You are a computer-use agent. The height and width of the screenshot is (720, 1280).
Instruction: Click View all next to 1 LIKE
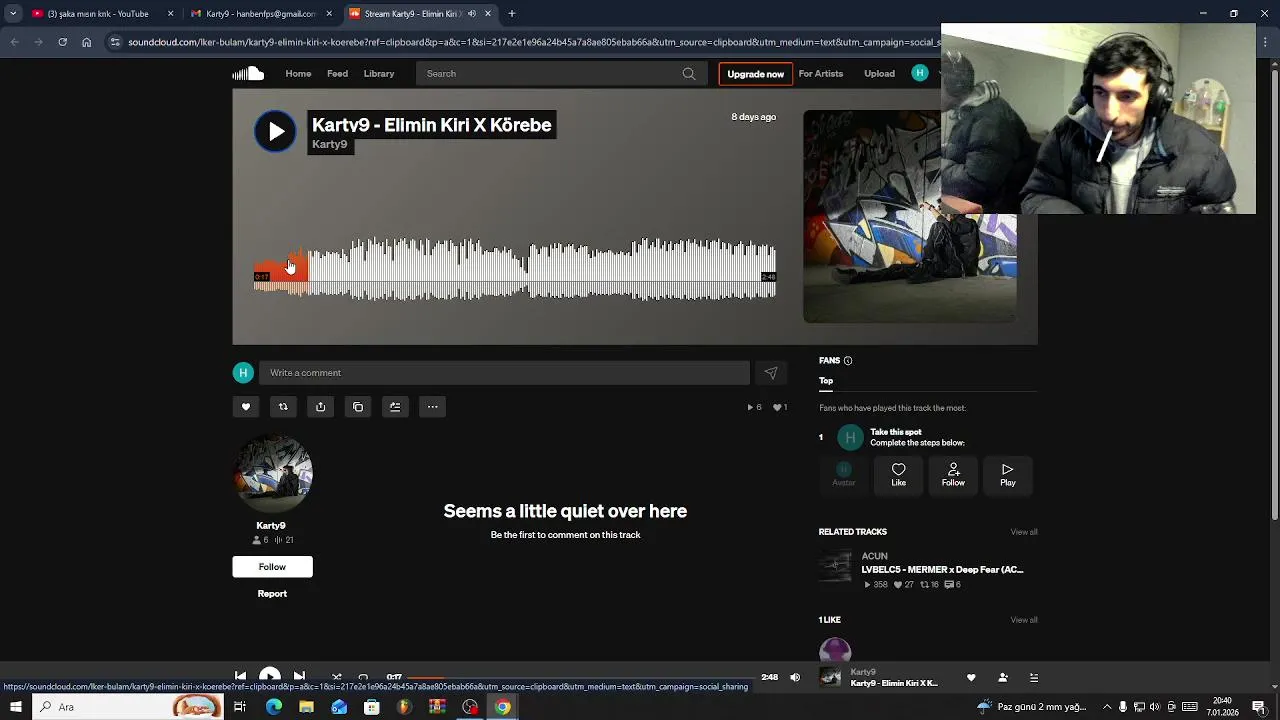click(1024, 620)
